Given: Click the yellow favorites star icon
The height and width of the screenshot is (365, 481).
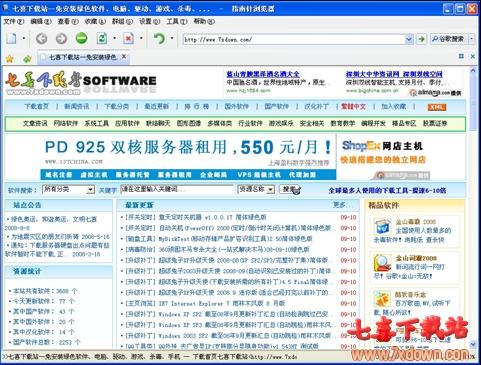Looking at the screenshot, I should 9,59.
